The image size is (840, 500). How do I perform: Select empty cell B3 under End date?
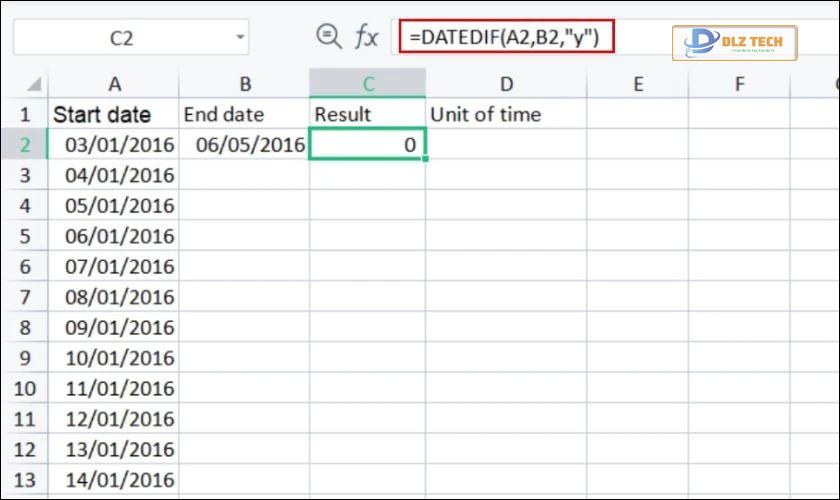pos(244,175)
